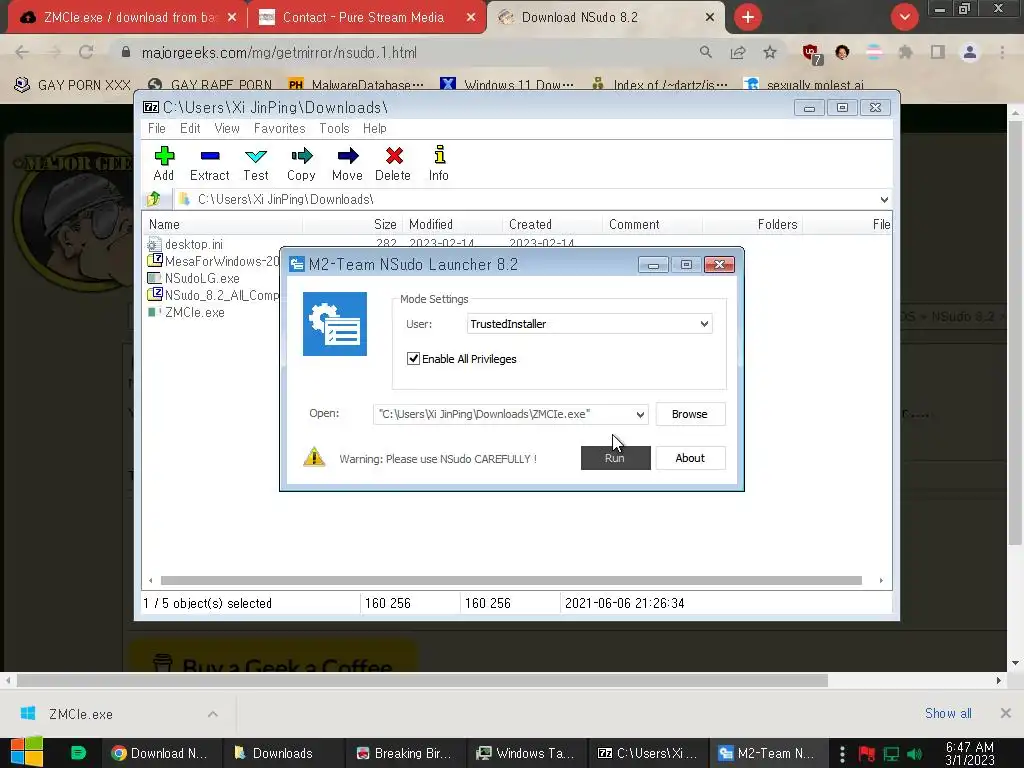The width and height of the screenshot is (1024, 768).
Task: Click the 7-Zip horizontal scrollbar
Action: tap(511, 580)
